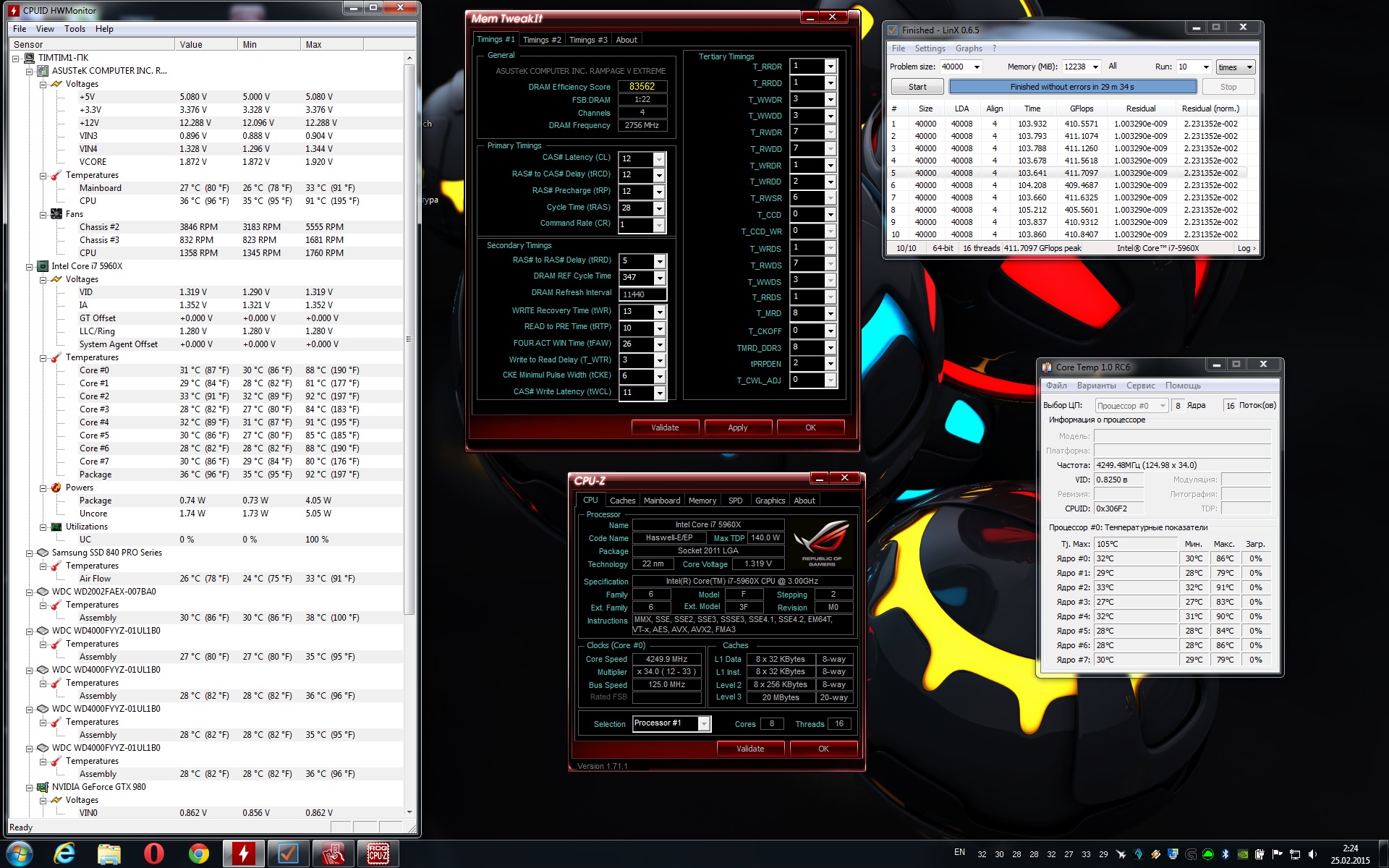Open the Tools menu in HWMonitor
The height and width of the screenshot is (868, 1389).
(x=75, y=29)
